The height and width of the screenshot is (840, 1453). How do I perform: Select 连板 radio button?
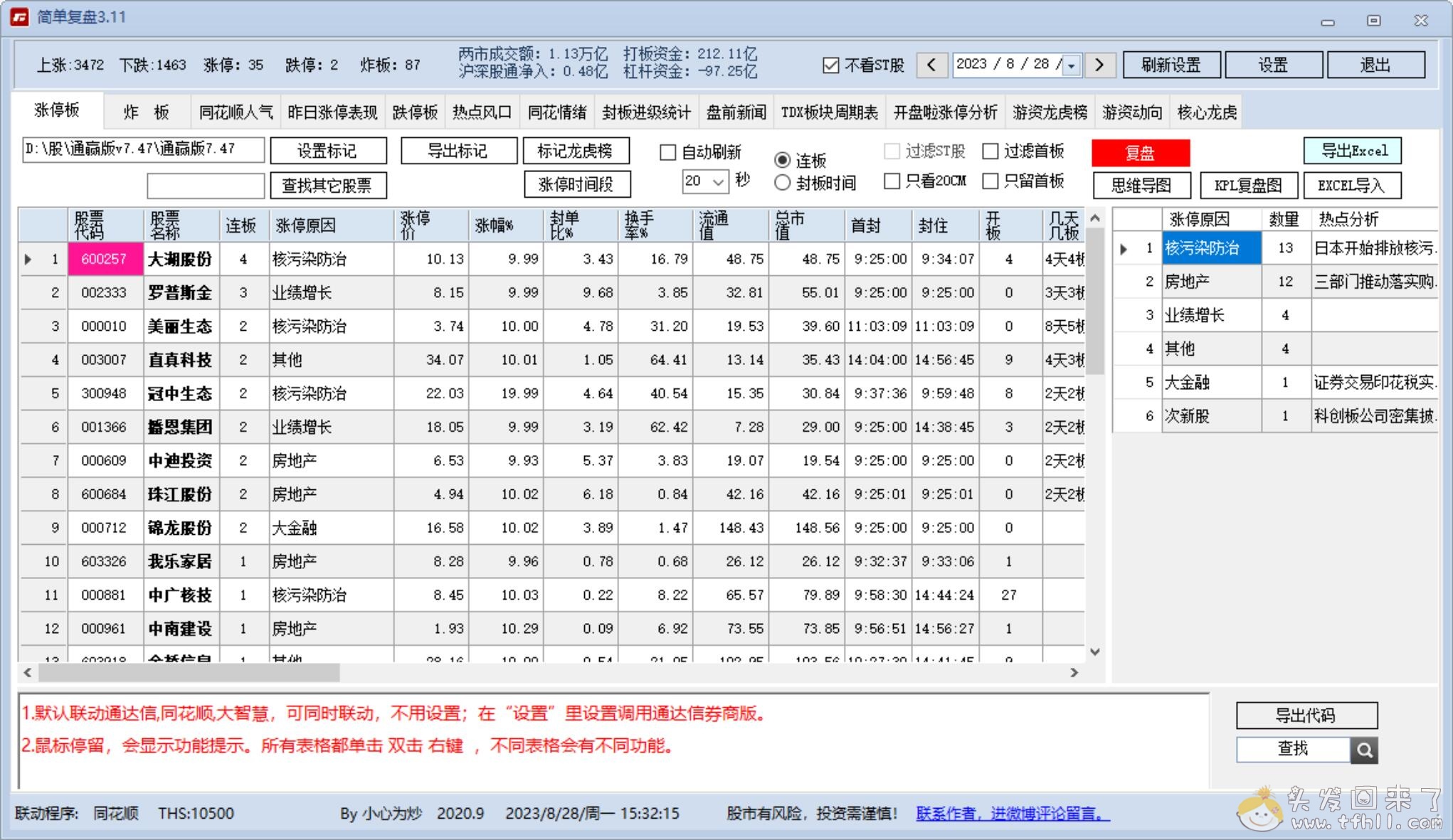pos(782,160)
